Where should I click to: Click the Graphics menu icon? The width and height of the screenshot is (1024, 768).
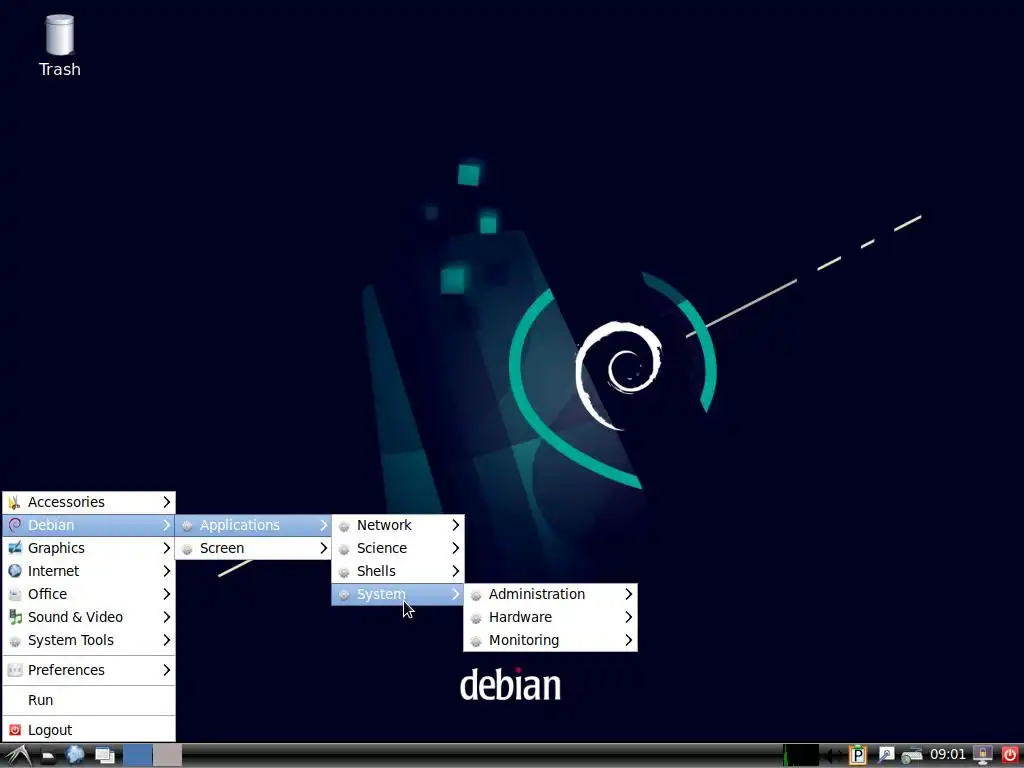click(x=14, y=548)
